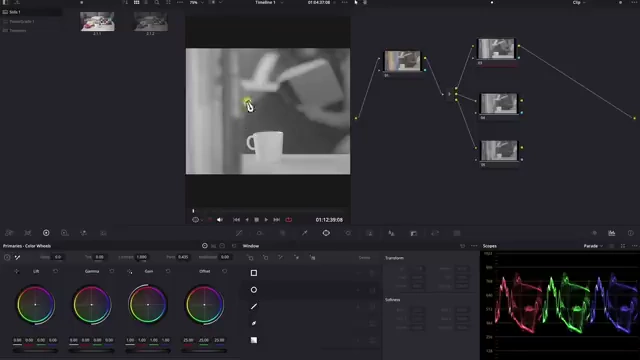Select the Gradient power window

[254, 340]
